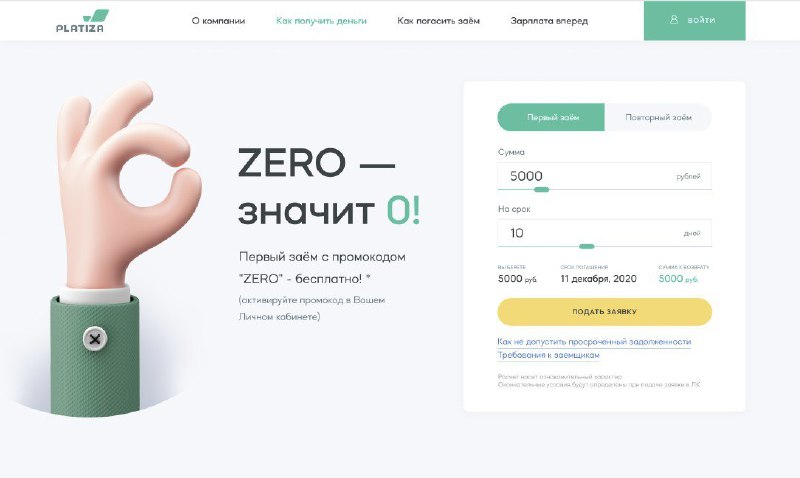The image size is (800, 478).
Task: Open Как не допустить просроченной задолженности link
Action: click(x=594, y=342)
